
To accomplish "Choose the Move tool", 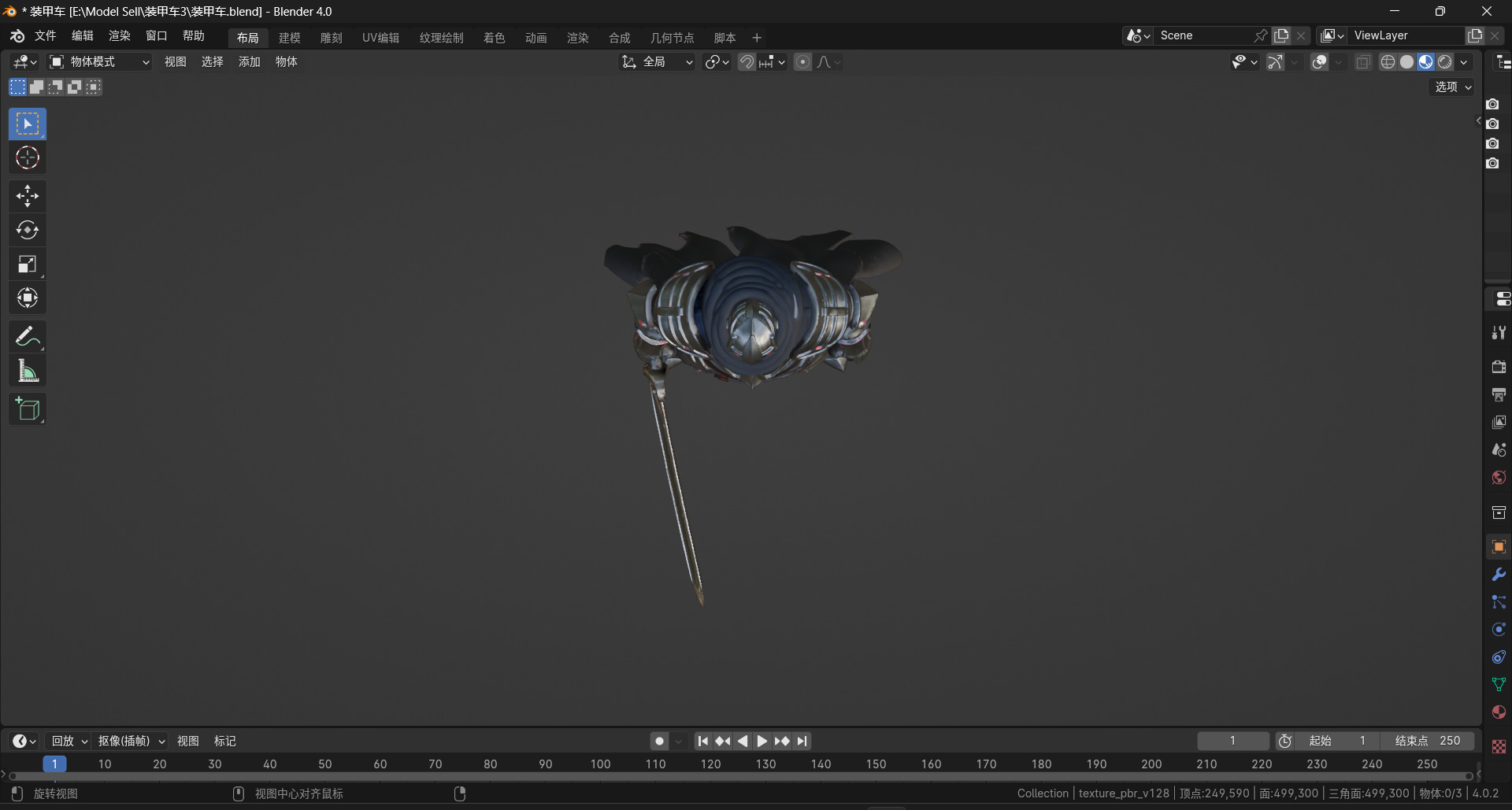I will tap(28, 196).
